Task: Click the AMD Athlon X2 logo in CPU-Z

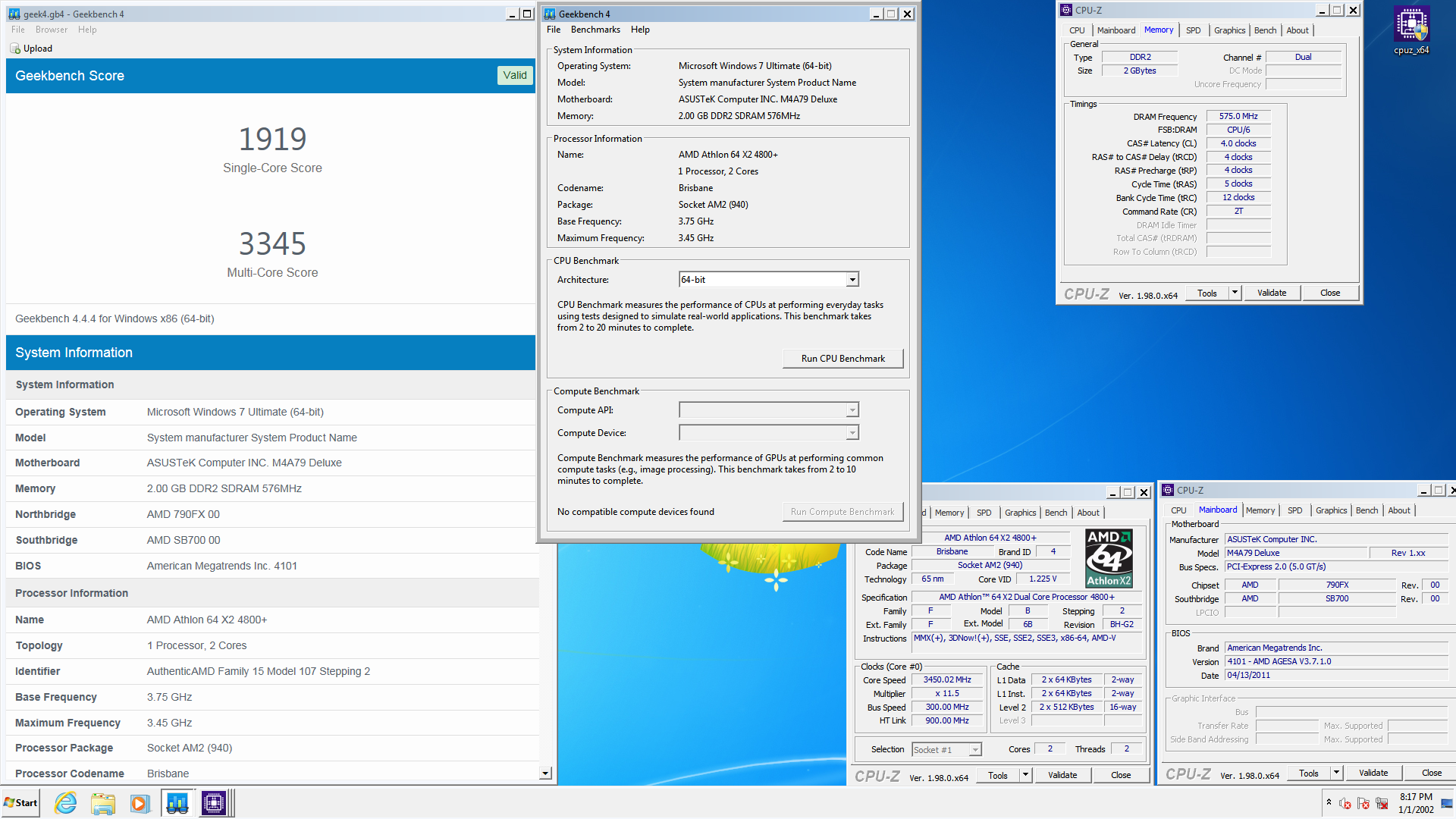Action: coord(1109,559)
